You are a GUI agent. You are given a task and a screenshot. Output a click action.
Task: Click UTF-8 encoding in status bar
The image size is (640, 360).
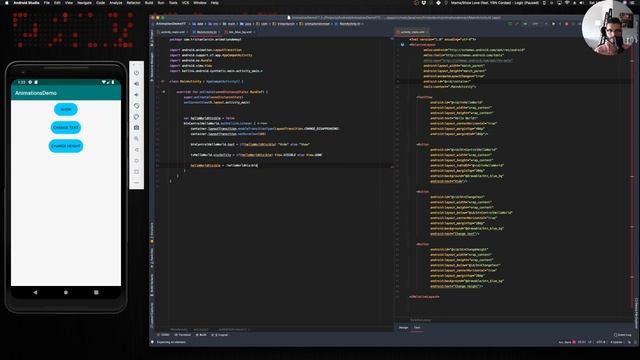[601, 342]
